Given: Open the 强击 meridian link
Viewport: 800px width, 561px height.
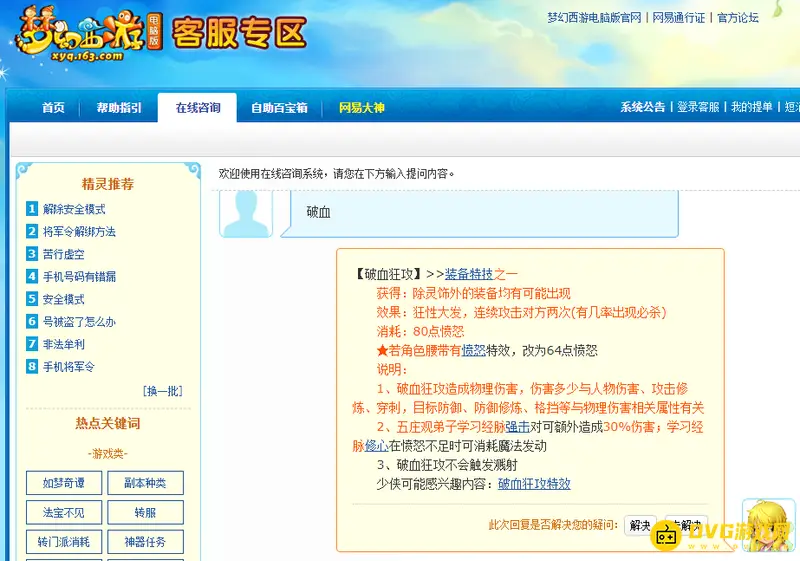Looking at the screenshot, I should pos(518,427).
